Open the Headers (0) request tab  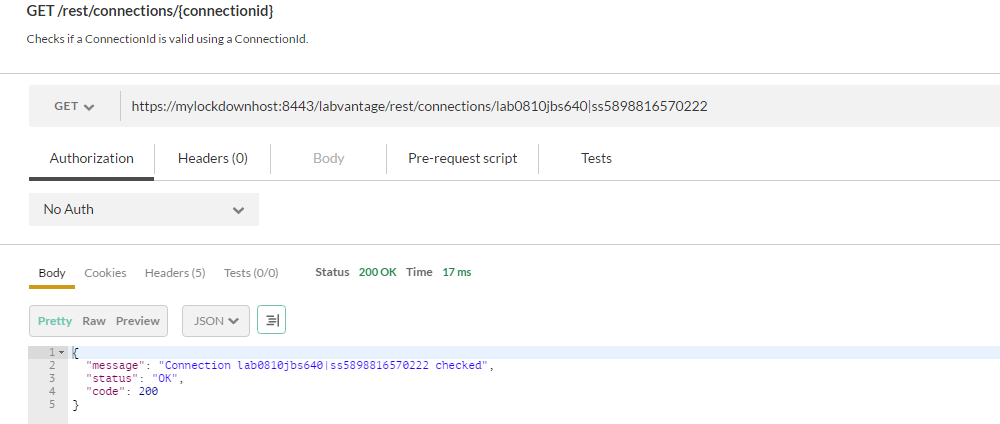click(x=212, y=158)
